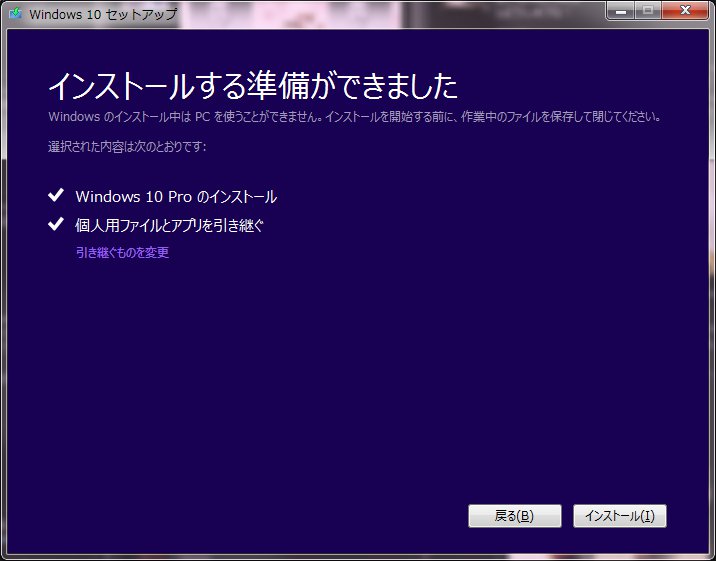Click the heading 'インストールする準備ができました'
This screenshot has height=561, width=716.
253,85
